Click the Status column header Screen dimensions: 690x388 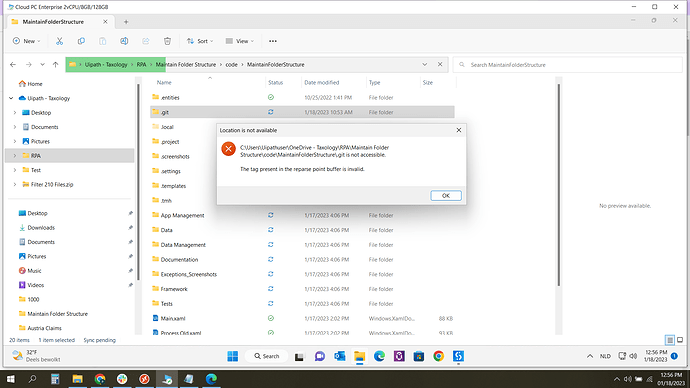275,83
